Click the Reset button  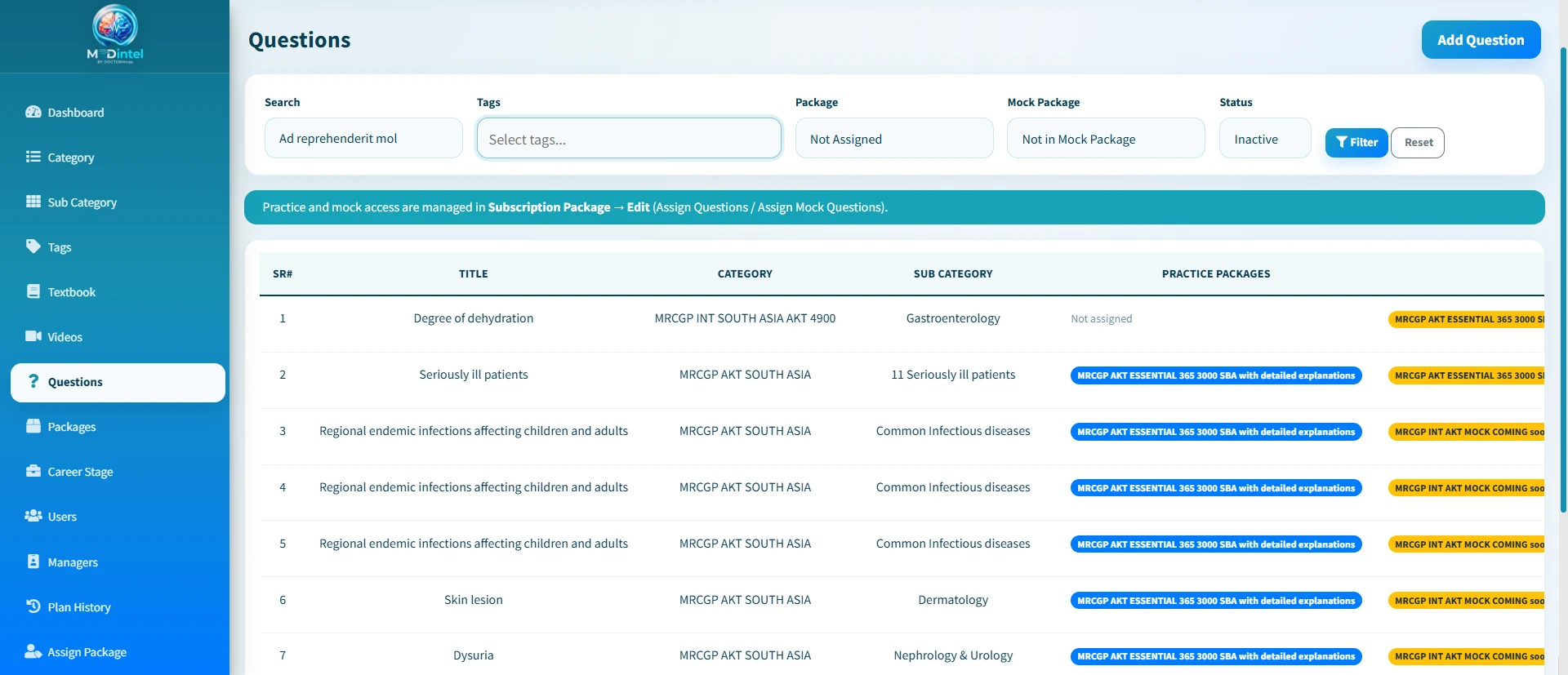click(1418, 142)
